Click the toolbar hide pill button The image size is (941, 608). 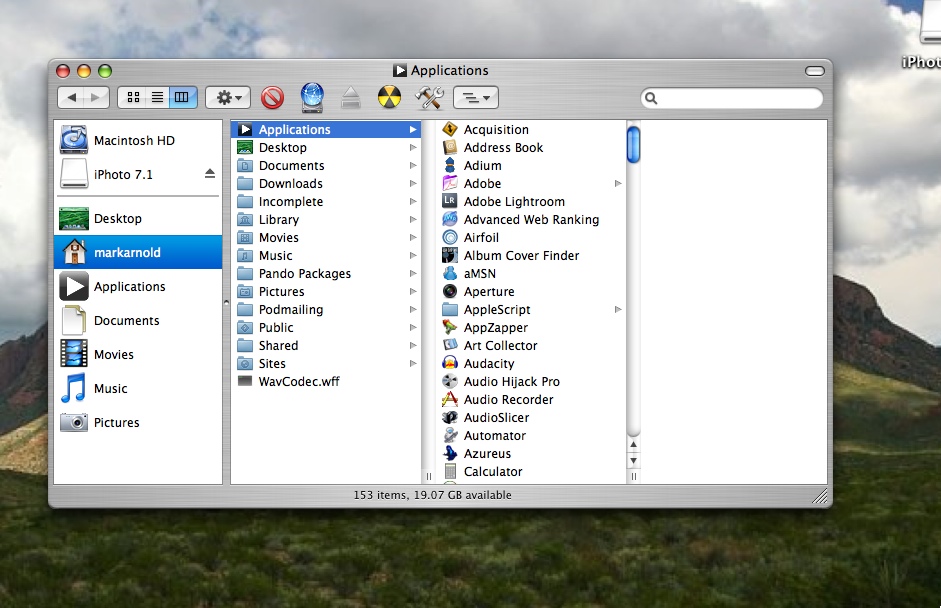click(x=814, y=71)
